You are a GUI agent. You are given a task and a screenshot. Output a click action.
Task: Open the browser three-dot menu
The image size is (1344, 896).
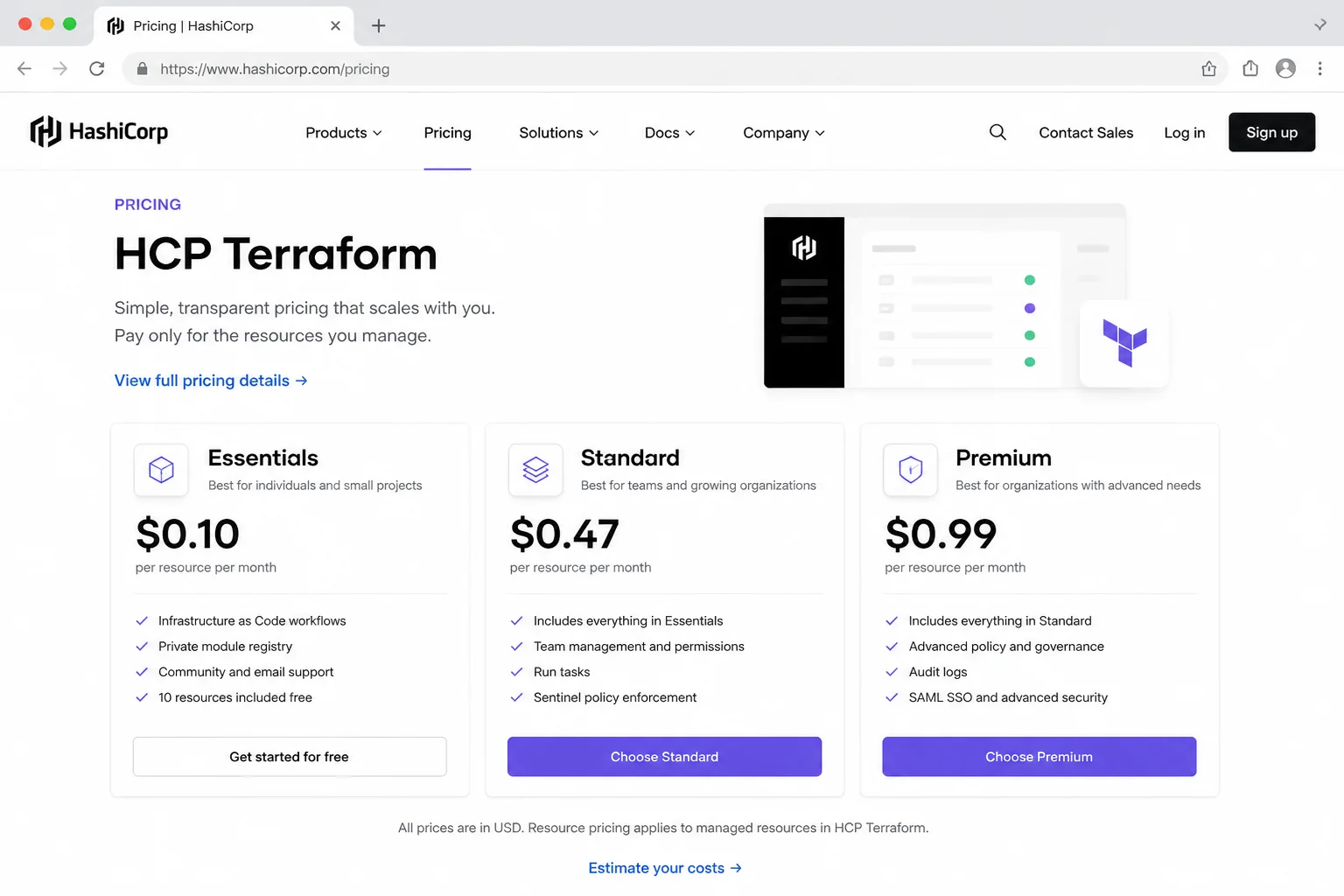tap(1320, 69)
